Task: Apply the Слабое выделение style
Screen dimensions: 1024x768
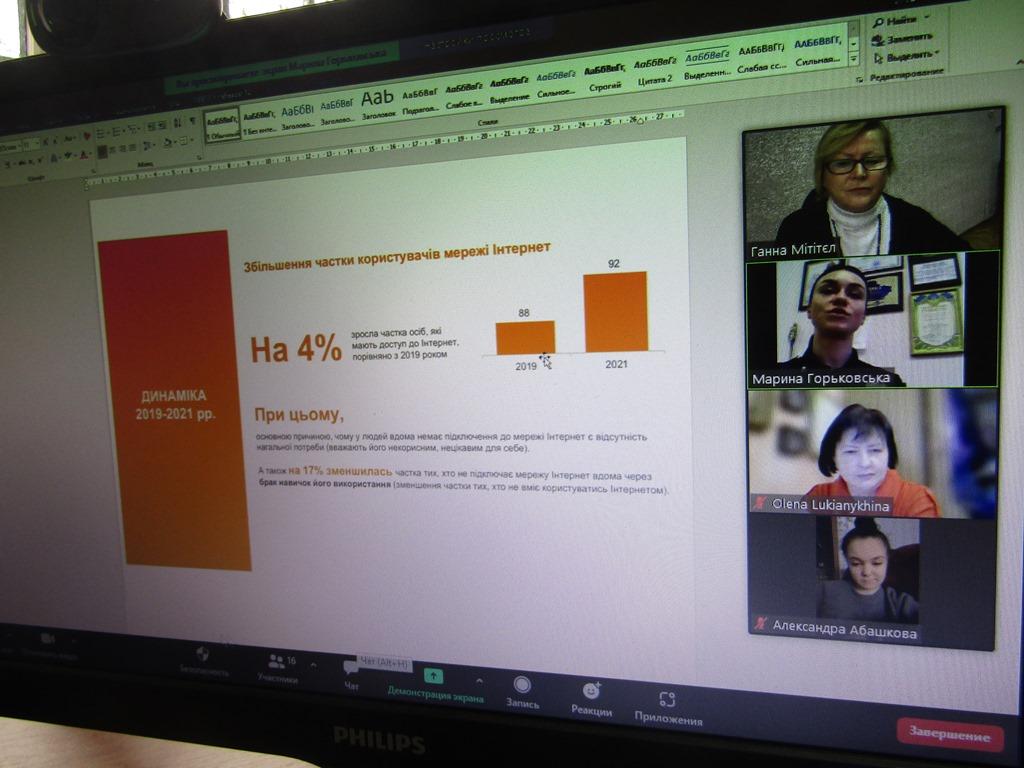Action: coord(464,95)
